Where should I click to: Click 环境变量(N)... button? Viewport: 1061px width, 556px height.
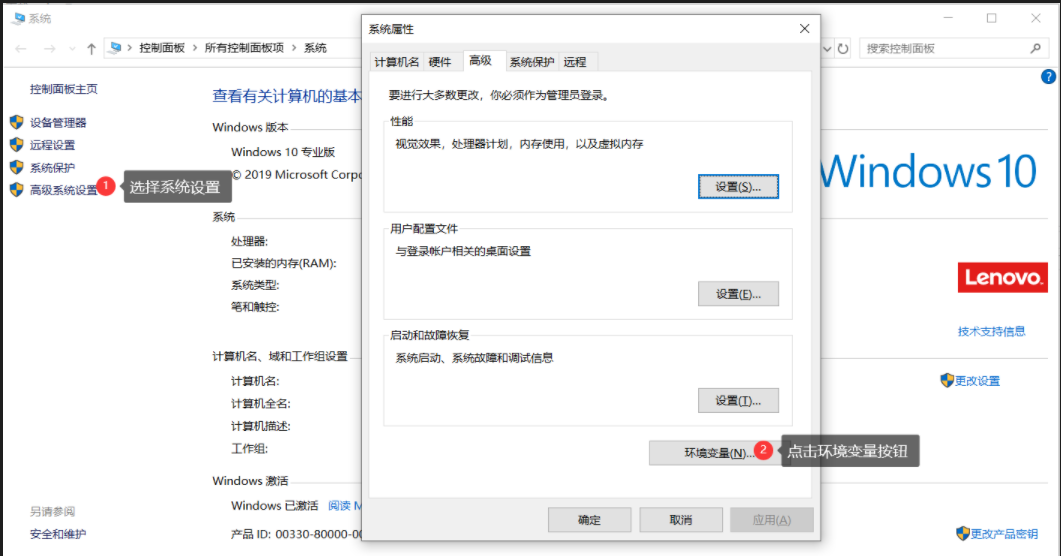717,453
